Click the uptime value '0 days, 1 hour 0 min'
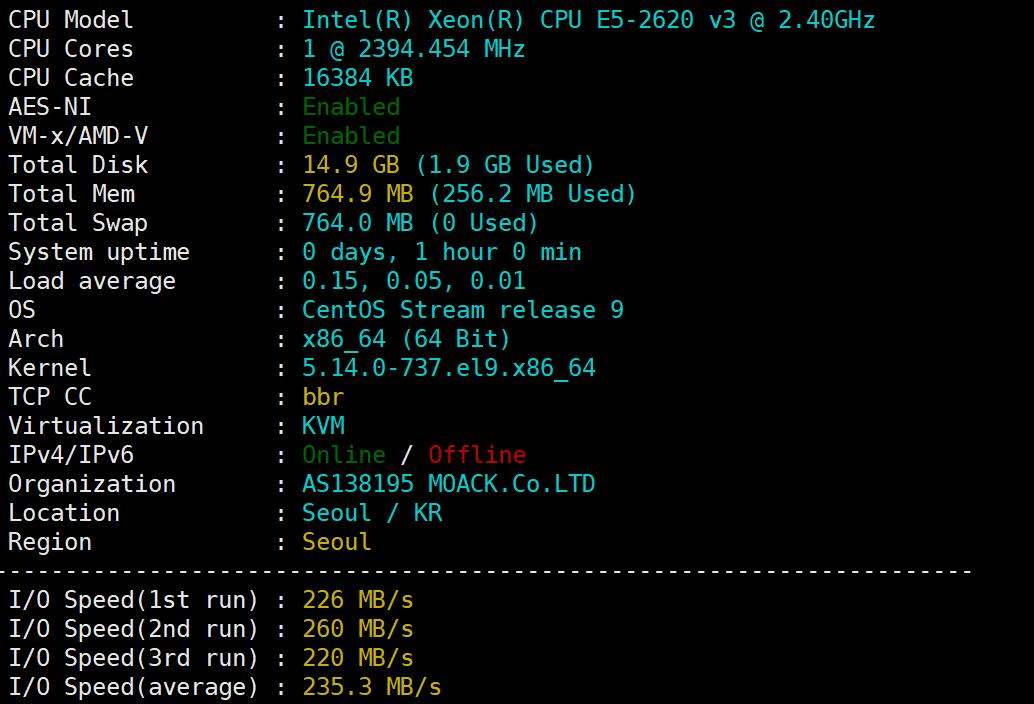This screenshot has width=1034, height=704. pos(442,252)
